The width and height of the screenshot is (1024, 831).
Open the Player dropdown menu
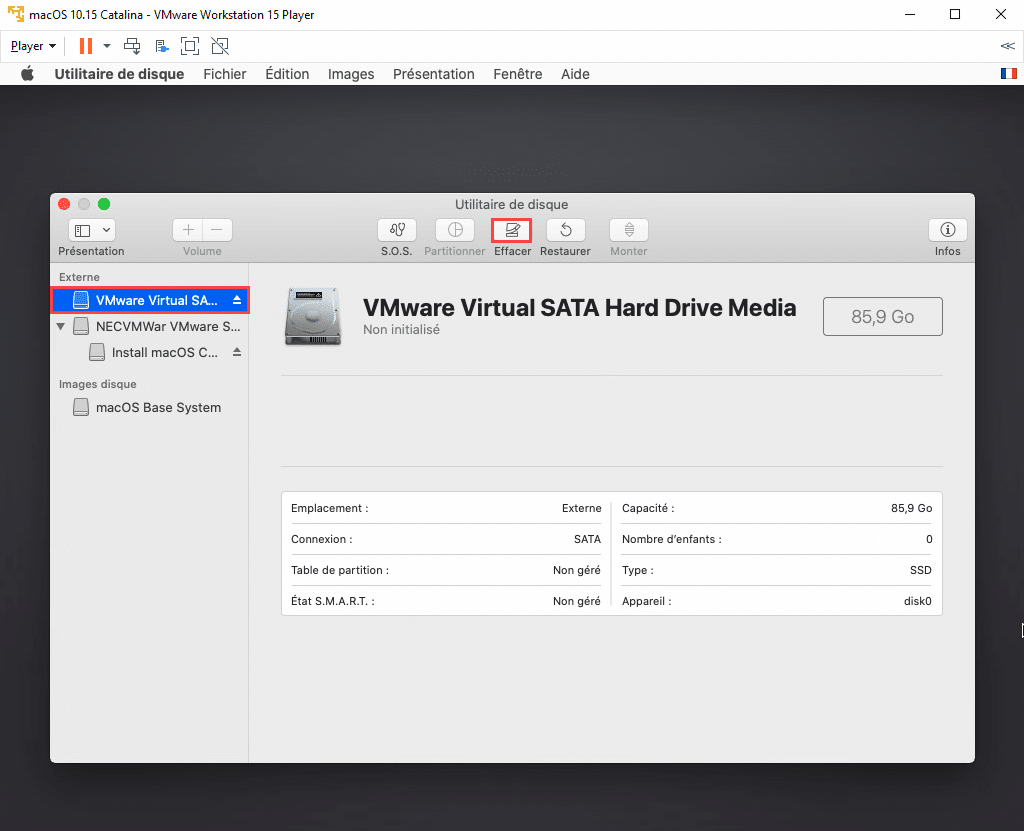33,46
